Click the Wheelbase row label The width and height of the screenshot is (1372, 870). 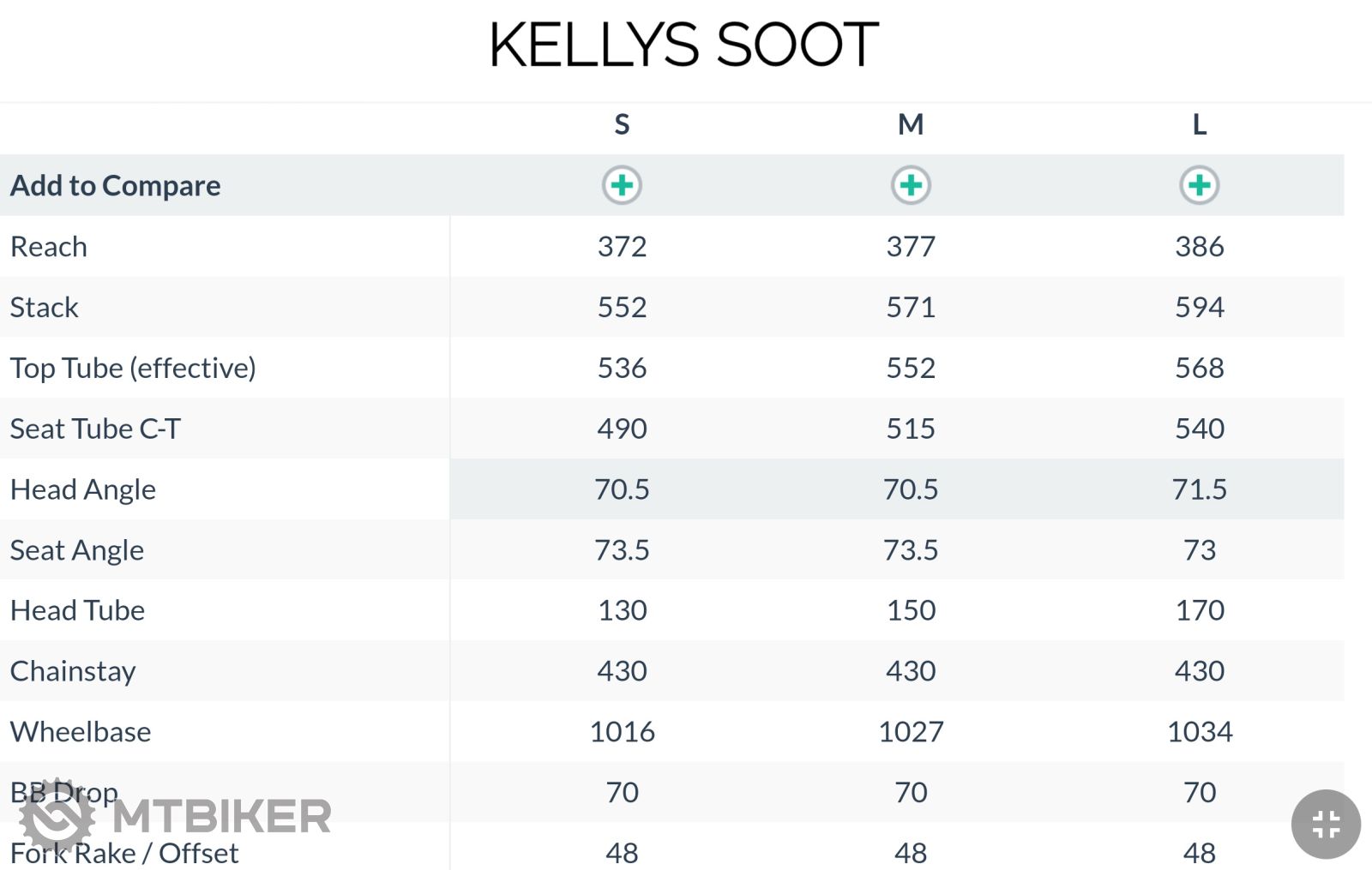(81, 732)
